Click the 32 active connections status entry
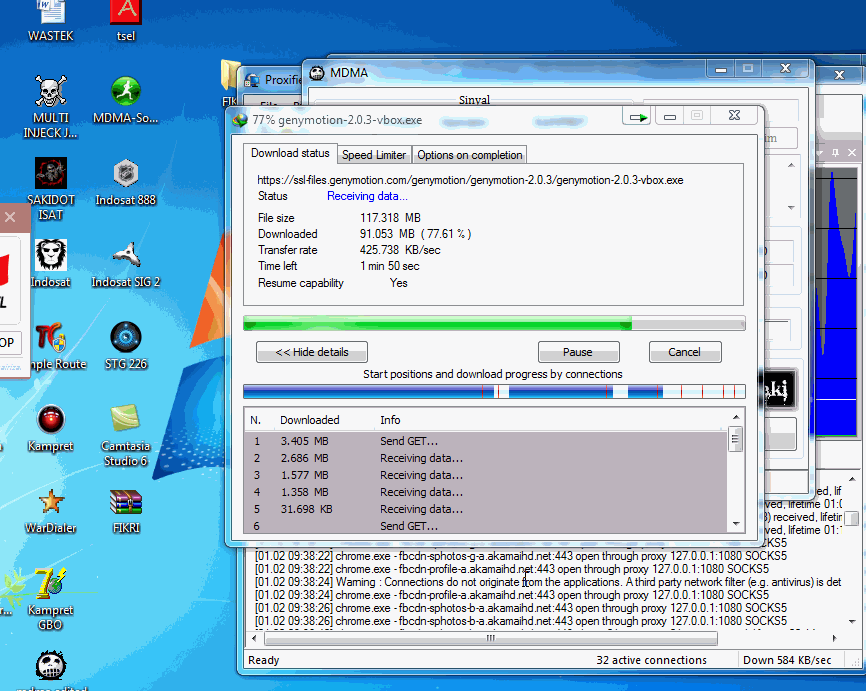Viewport: 866px width, 691px height. pyautogui.click(x=651, y=660)
